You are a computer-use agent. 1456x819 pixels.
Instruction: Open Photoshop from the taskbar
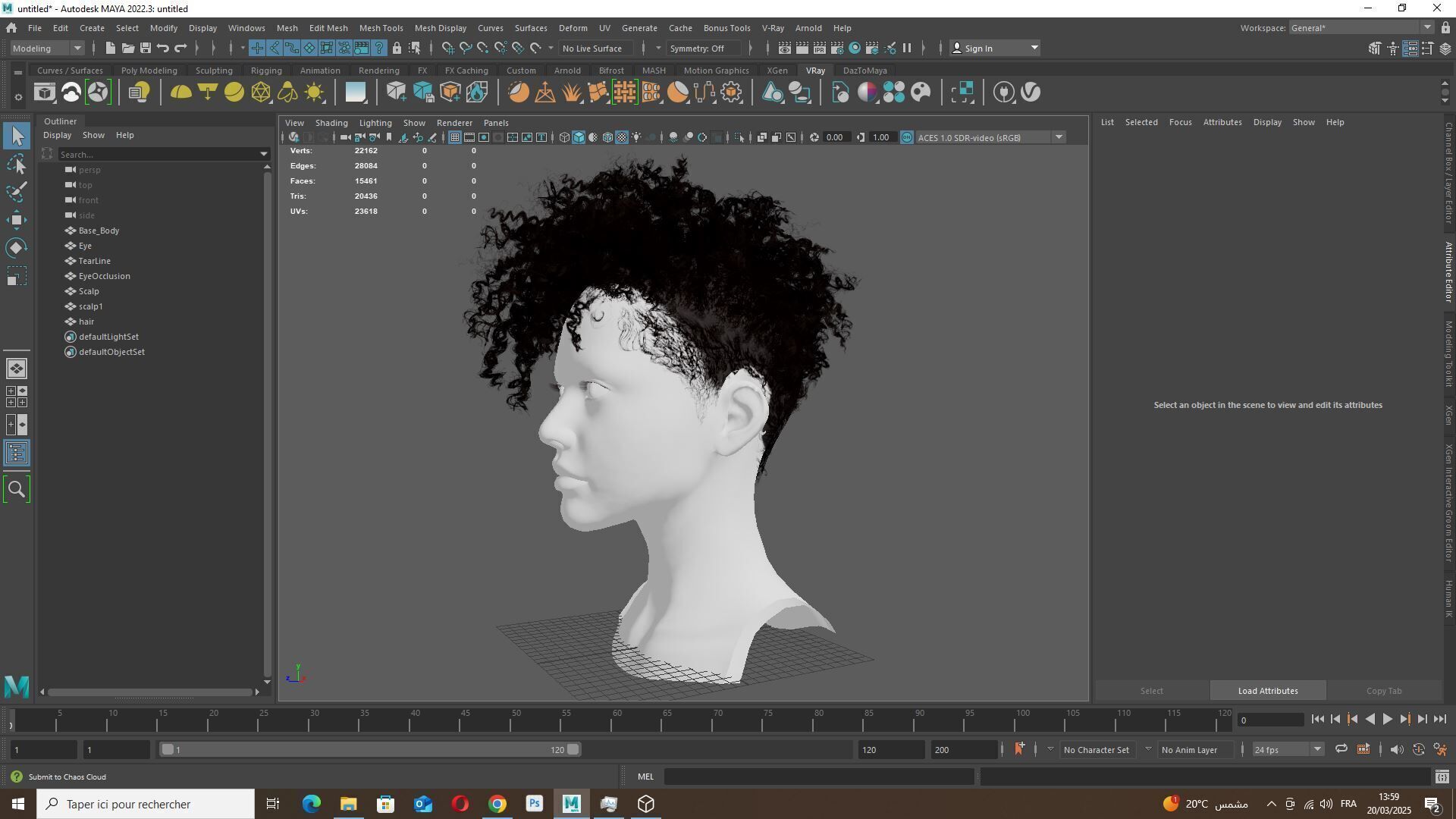point(535,804)
